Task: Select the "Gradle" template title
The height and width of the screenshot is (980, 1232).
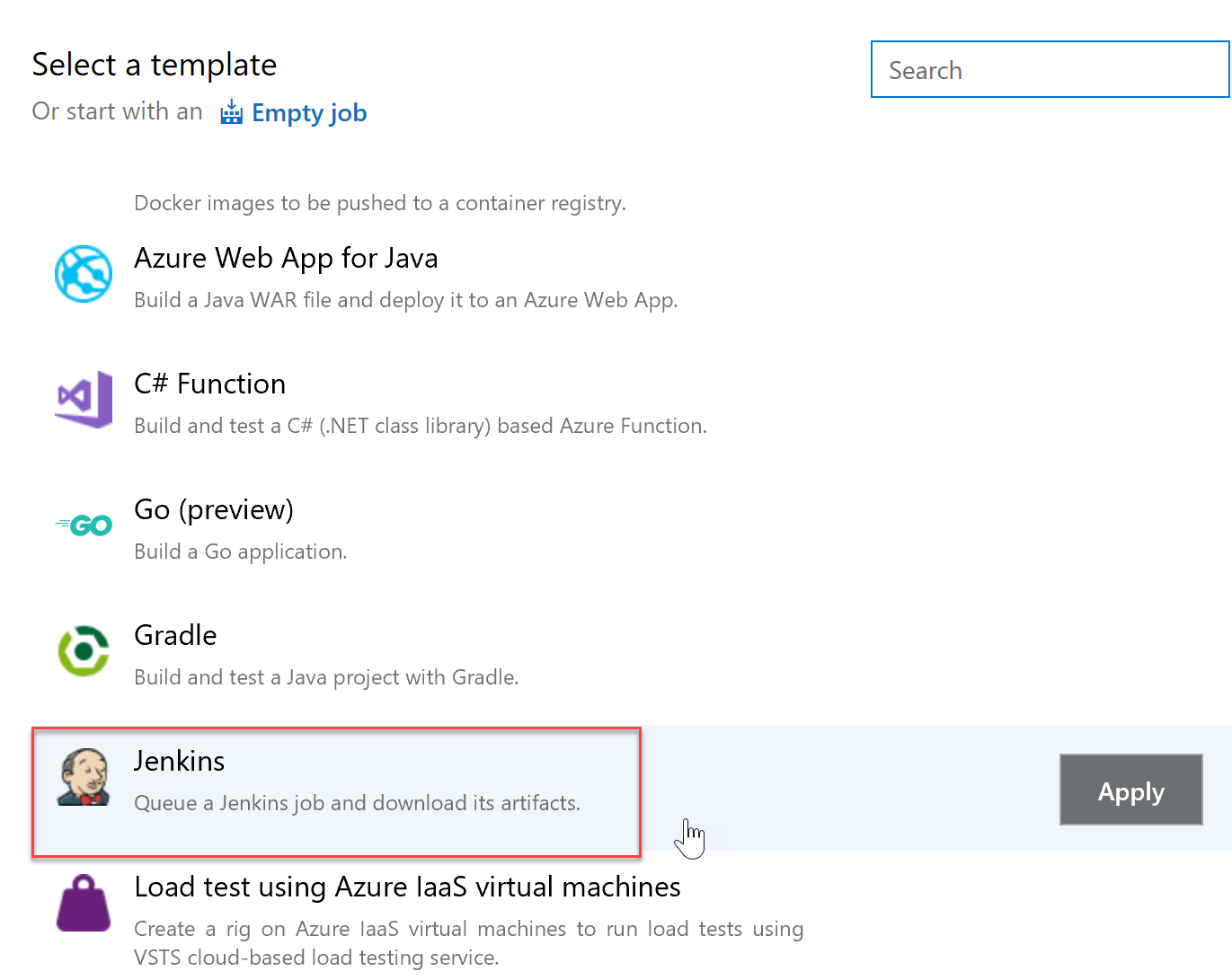Action: [x=175, y=635]
